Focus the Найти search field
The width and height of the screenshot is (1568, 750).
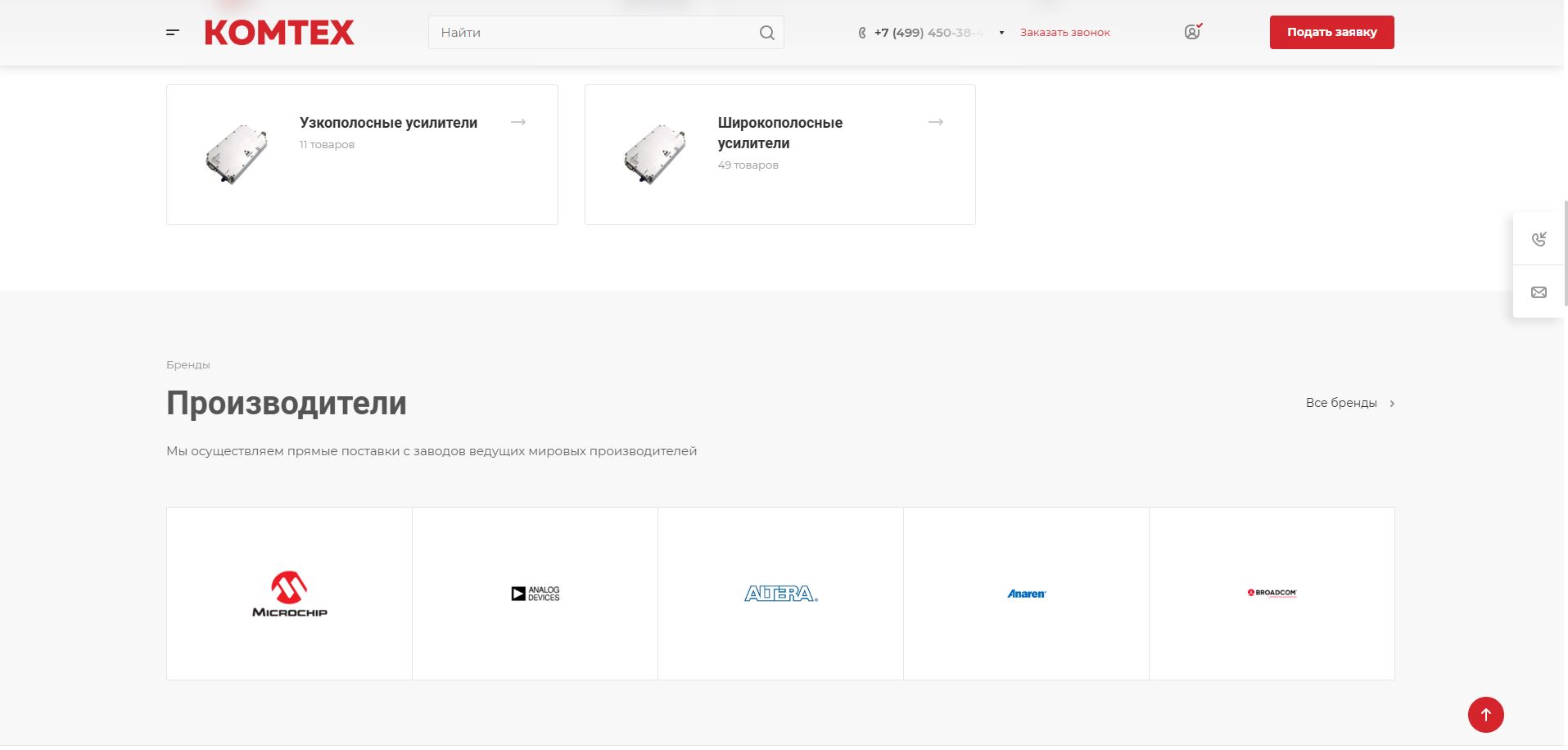(606, 33)
